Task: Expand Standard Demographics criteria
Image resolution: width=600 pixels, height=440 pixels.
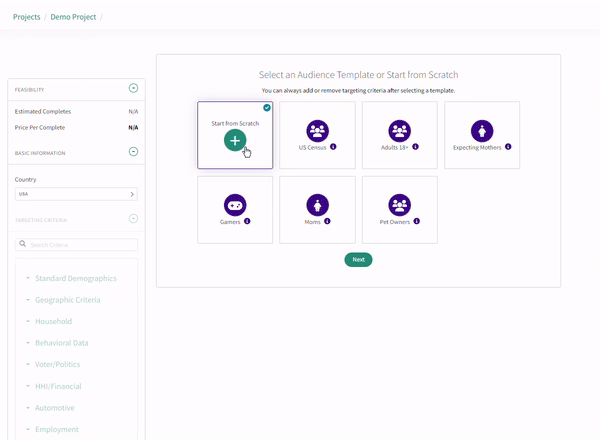Action: (x=76, y=278)
